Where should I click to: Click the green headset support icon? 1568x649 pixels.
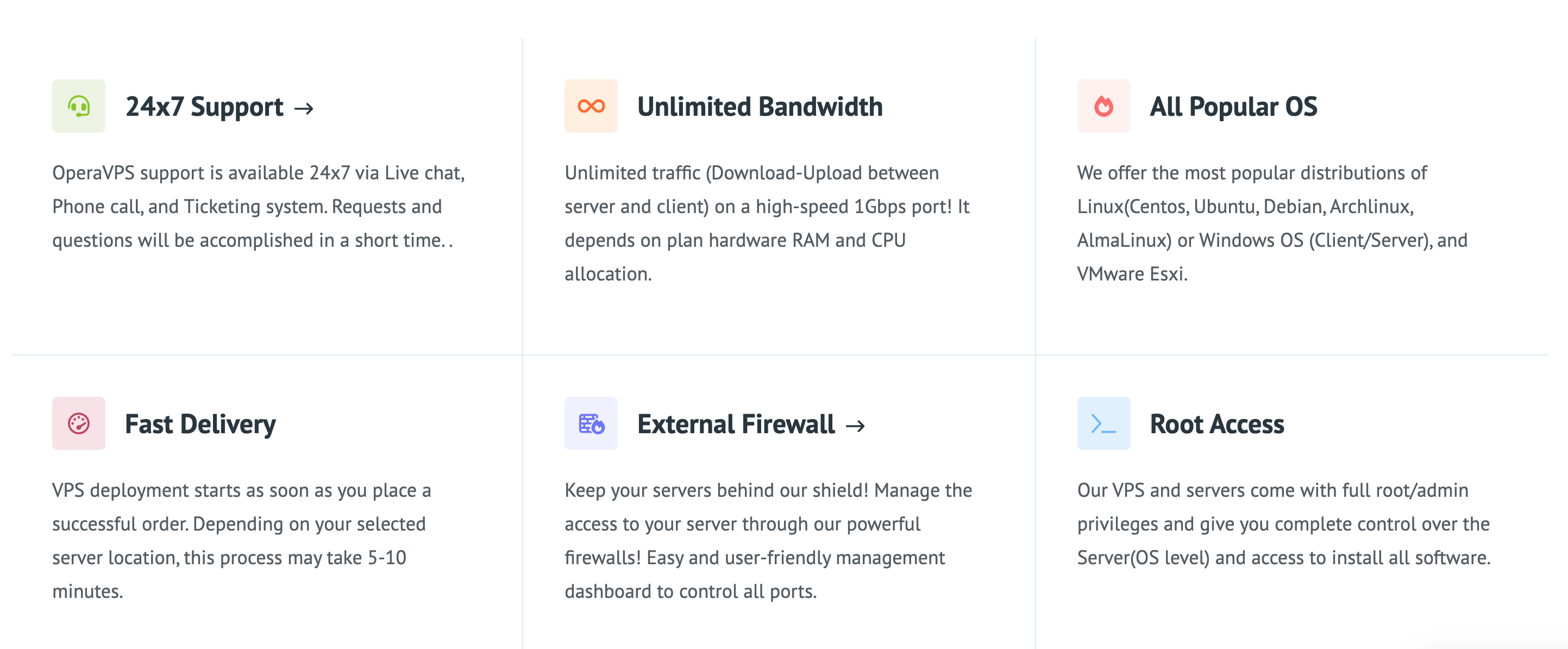point(79,106)
